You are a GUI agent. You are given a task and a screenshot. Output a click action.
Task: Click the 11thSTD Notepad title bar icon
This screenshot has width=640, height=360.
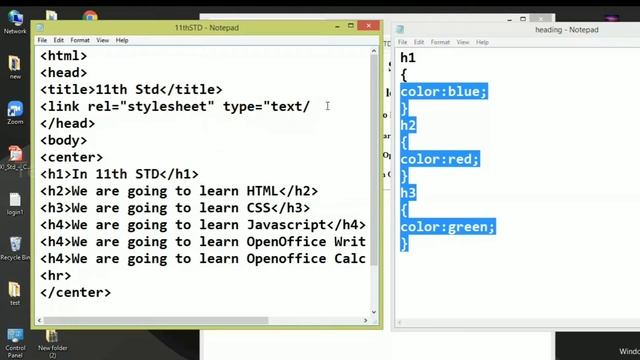tap(40, 28)
